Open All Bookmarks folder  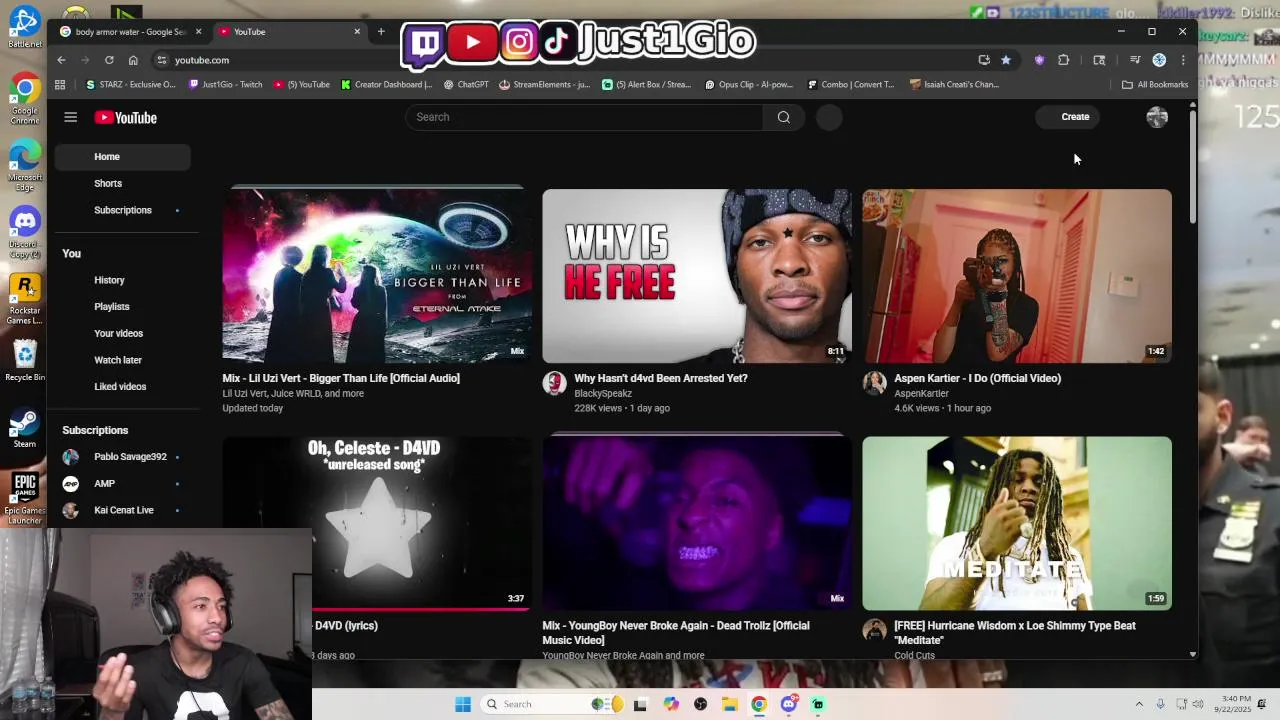[1155, 85]
